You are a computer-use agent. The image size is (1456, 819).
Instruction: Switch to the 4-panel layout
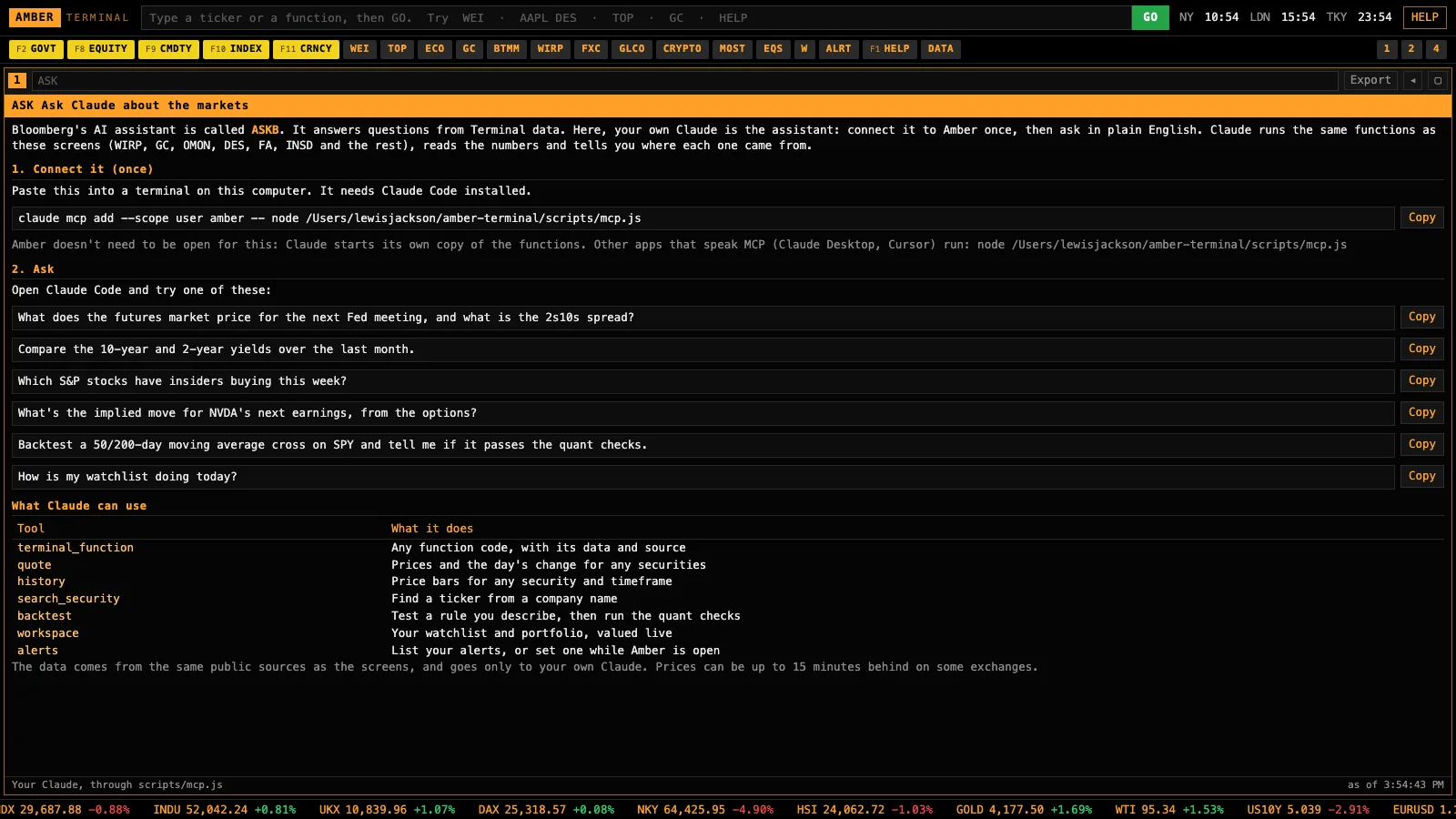1436,49
